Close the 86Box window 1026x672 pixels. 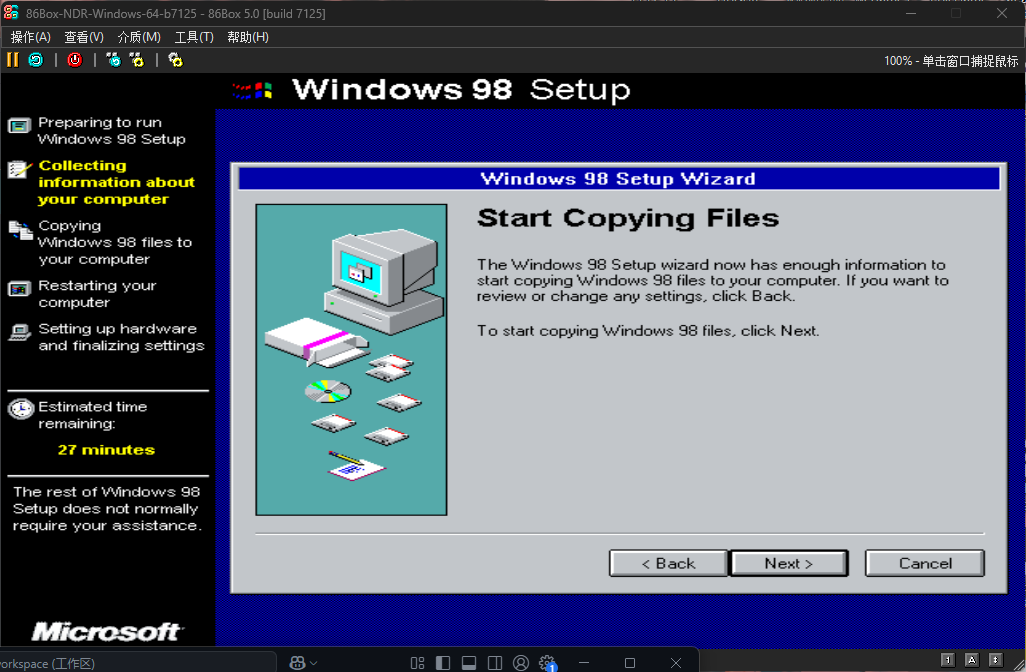pyautogui.click(x=1002, y=13)
